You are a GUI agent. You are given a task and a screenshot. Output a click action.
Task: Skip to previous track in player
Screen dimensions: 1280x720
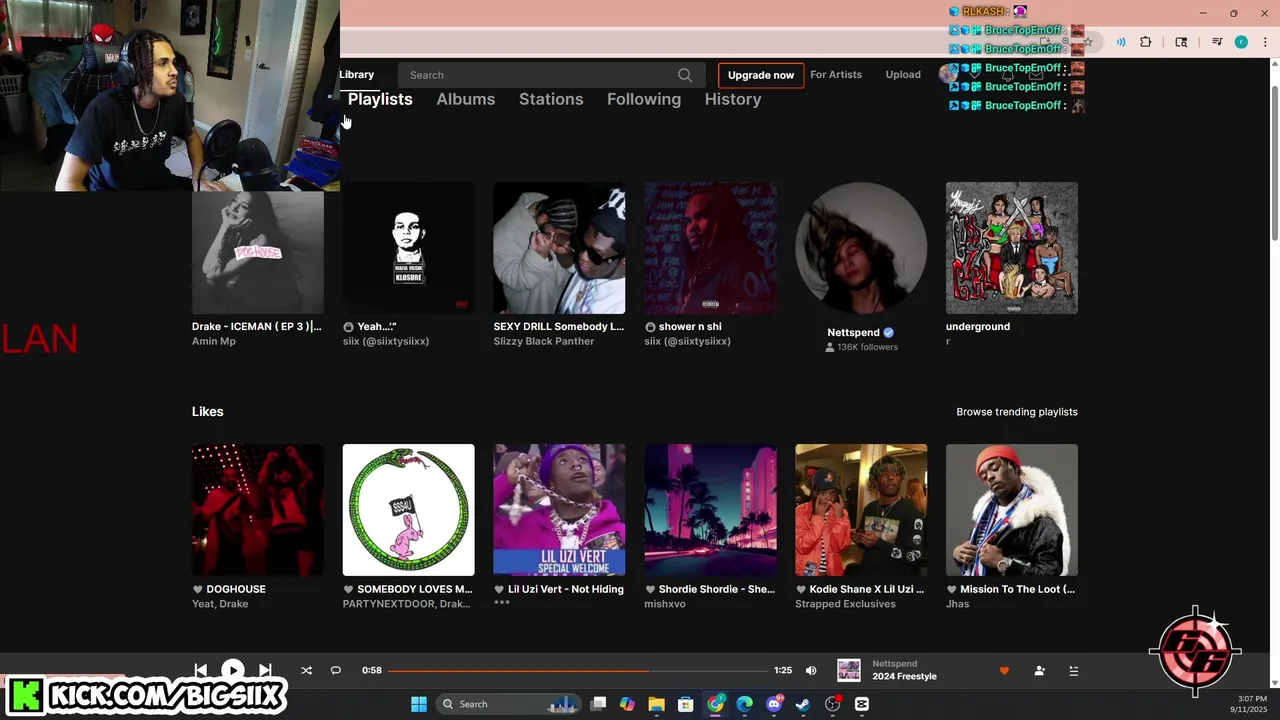(x=200, y=670)
